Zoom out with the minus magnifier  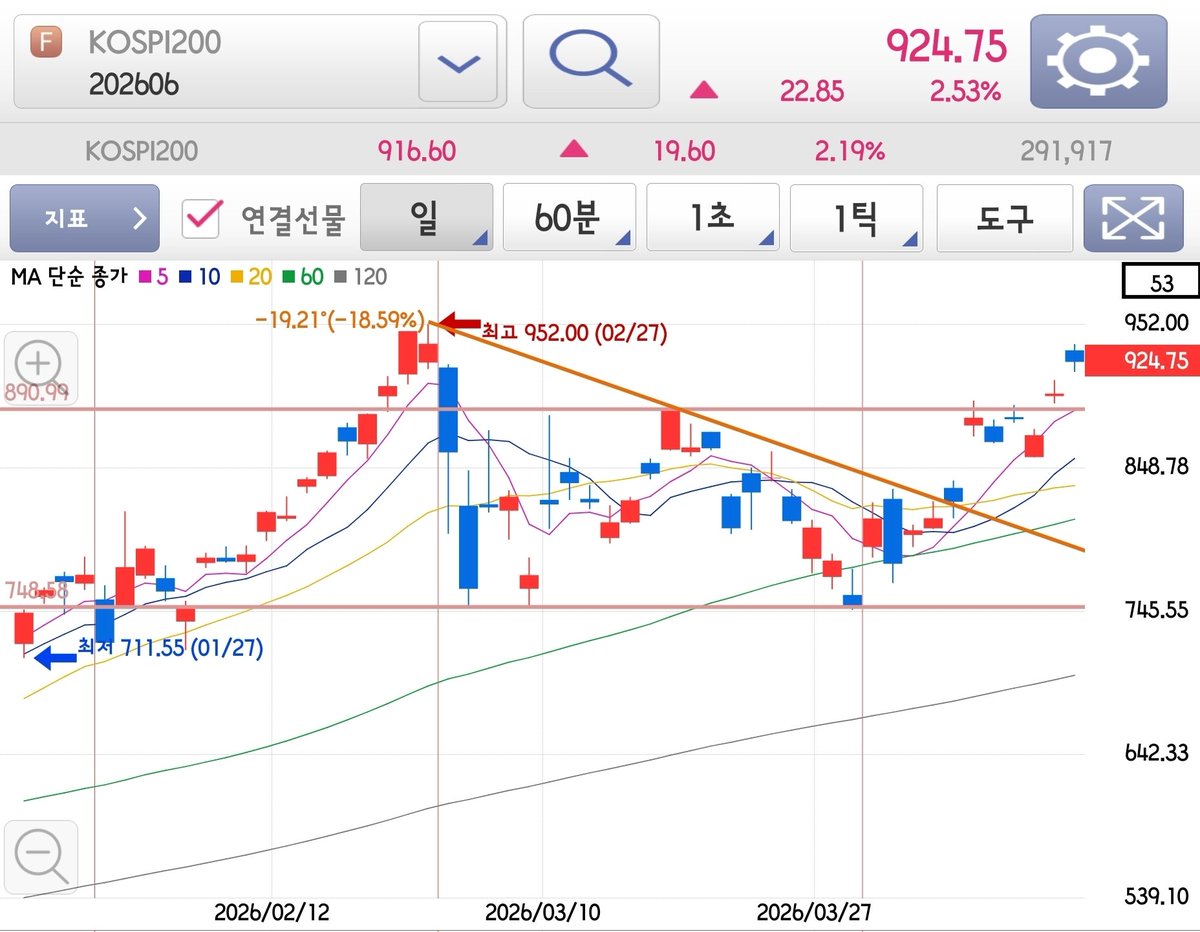coord(40,856)
